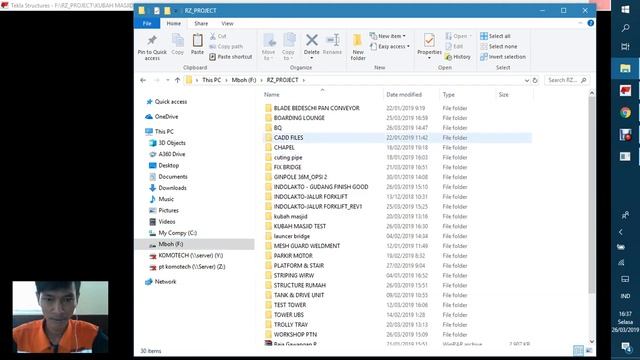640x360 pixels.
Task: Click This PC in address bar
Action: pyautogui.click(x=211, y=80)
